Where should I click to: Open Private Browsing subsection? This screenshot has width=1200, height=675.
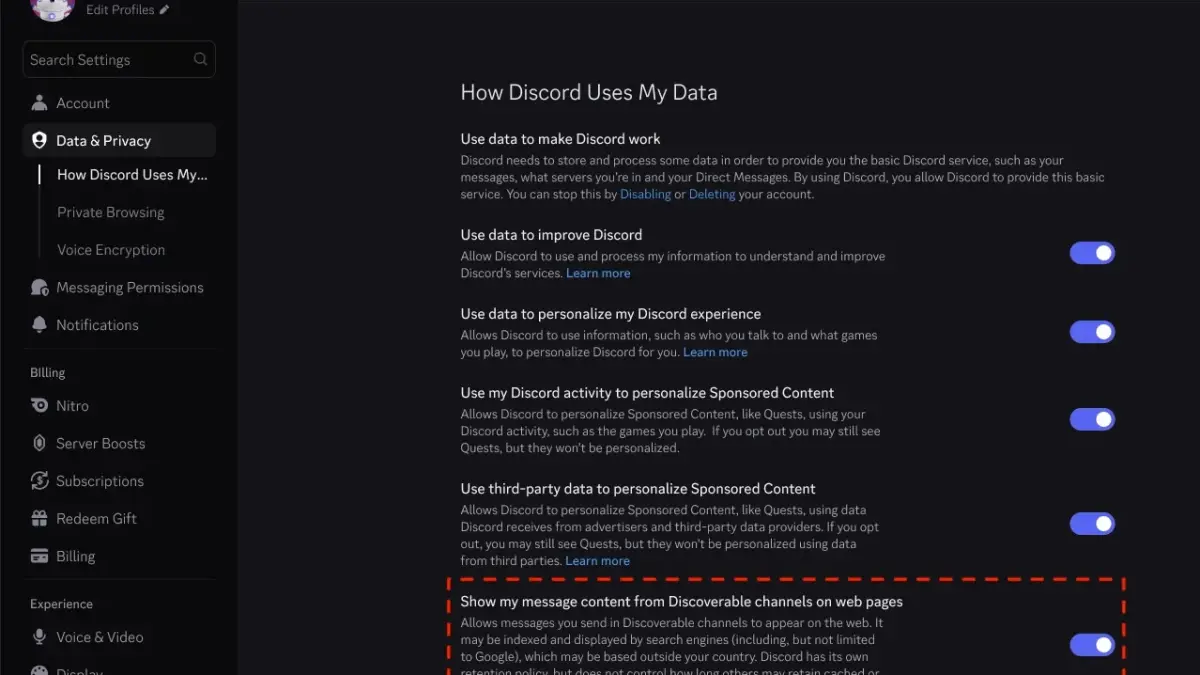[111, 212]
